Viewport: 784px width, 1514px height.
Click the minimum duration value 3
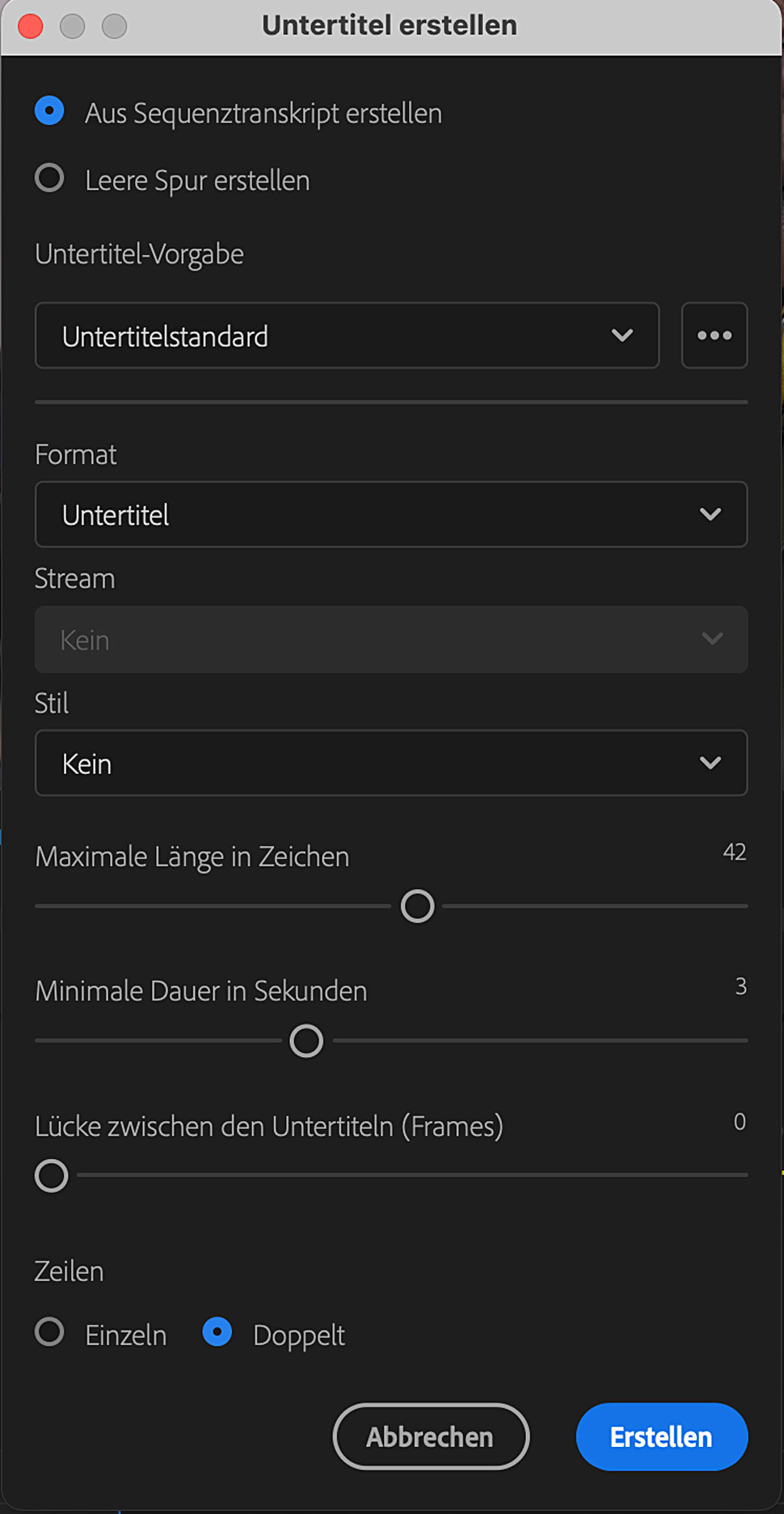click(x=741, y=986)
